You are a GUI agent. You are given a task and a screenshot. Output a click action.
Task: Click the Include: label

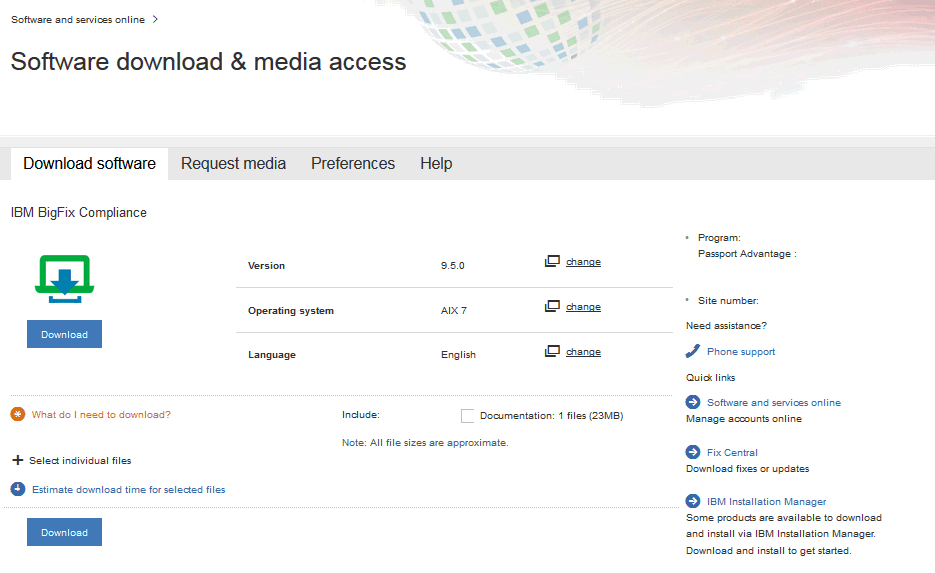[x=360, y=414]
